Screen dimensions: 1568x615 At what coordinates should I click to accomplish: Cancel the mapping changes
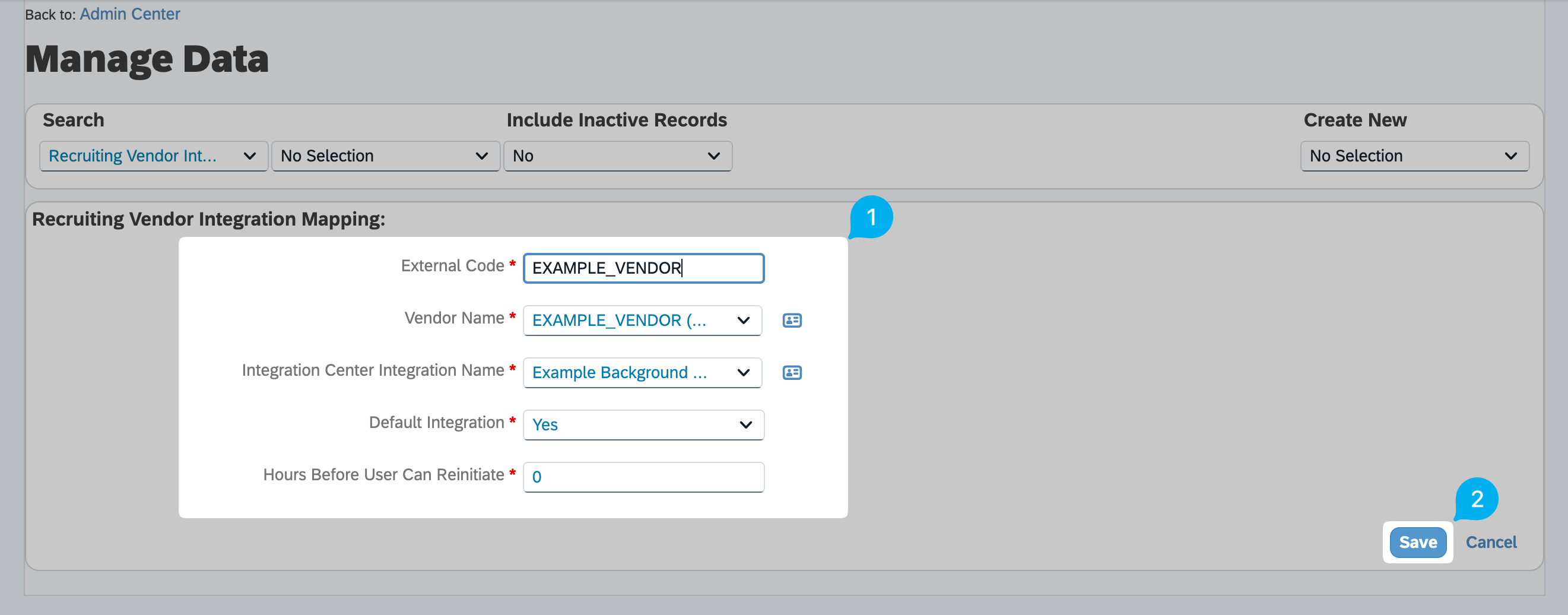(1490, 542)
